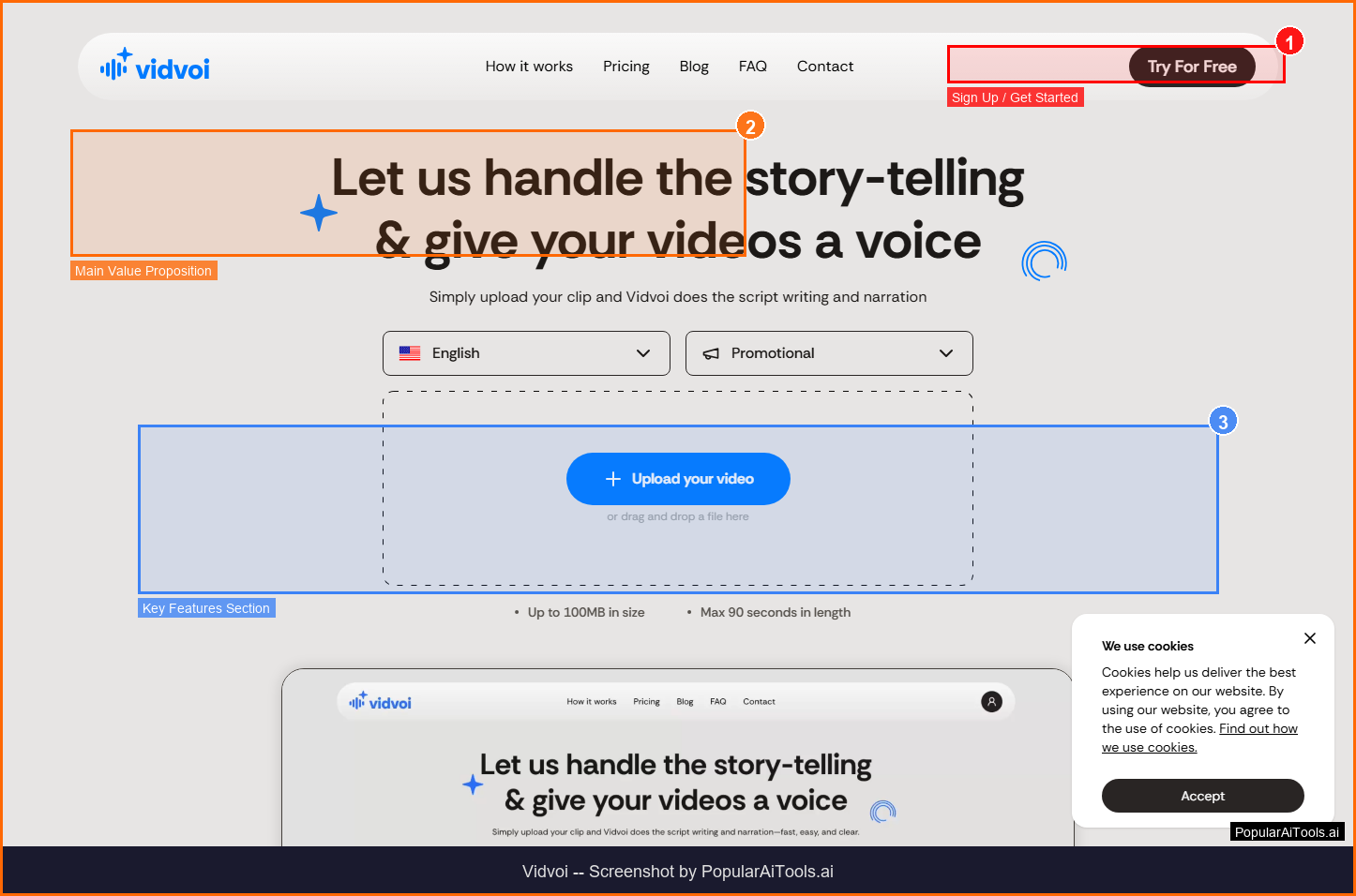This screenshot has height=896, width=1356.
Task: Click the plus icon on upload button
Action: pyautogui.click(x=613, y=479)
